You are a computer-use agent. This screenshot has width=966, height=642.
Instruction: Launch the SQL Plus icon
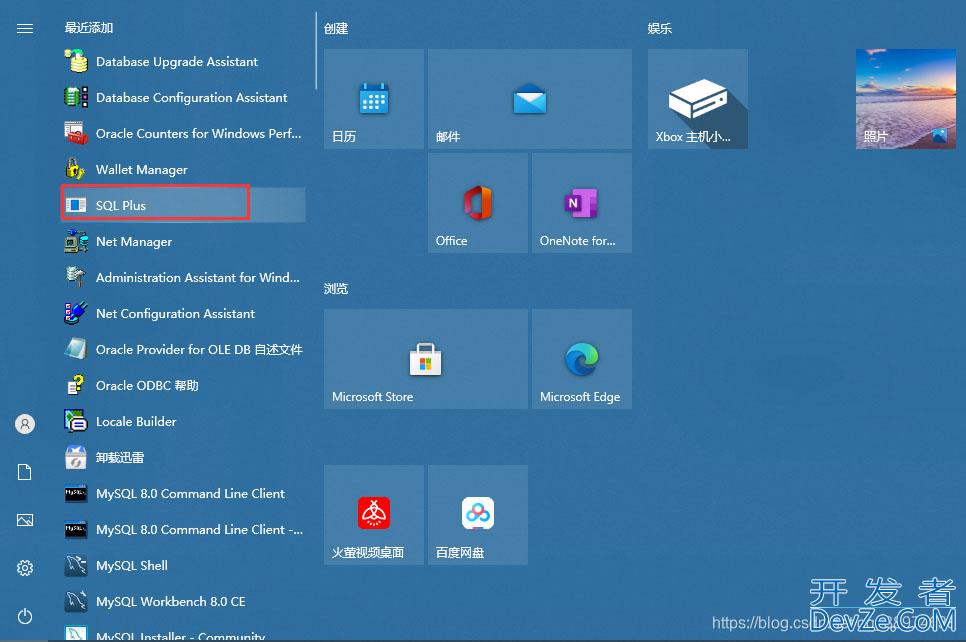pos(76,205)
